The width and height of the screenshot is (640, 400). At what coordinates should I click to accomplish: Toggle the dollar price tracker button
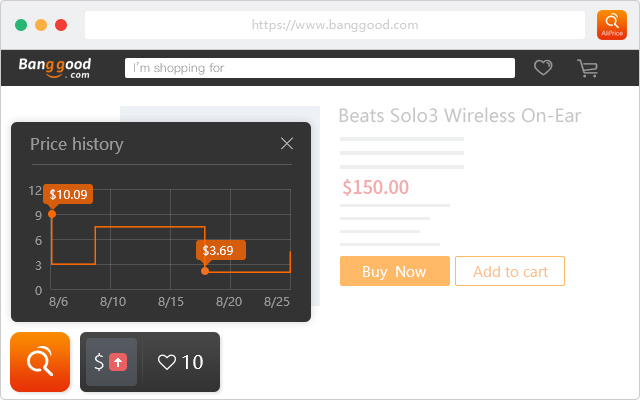tap(111, 362)
